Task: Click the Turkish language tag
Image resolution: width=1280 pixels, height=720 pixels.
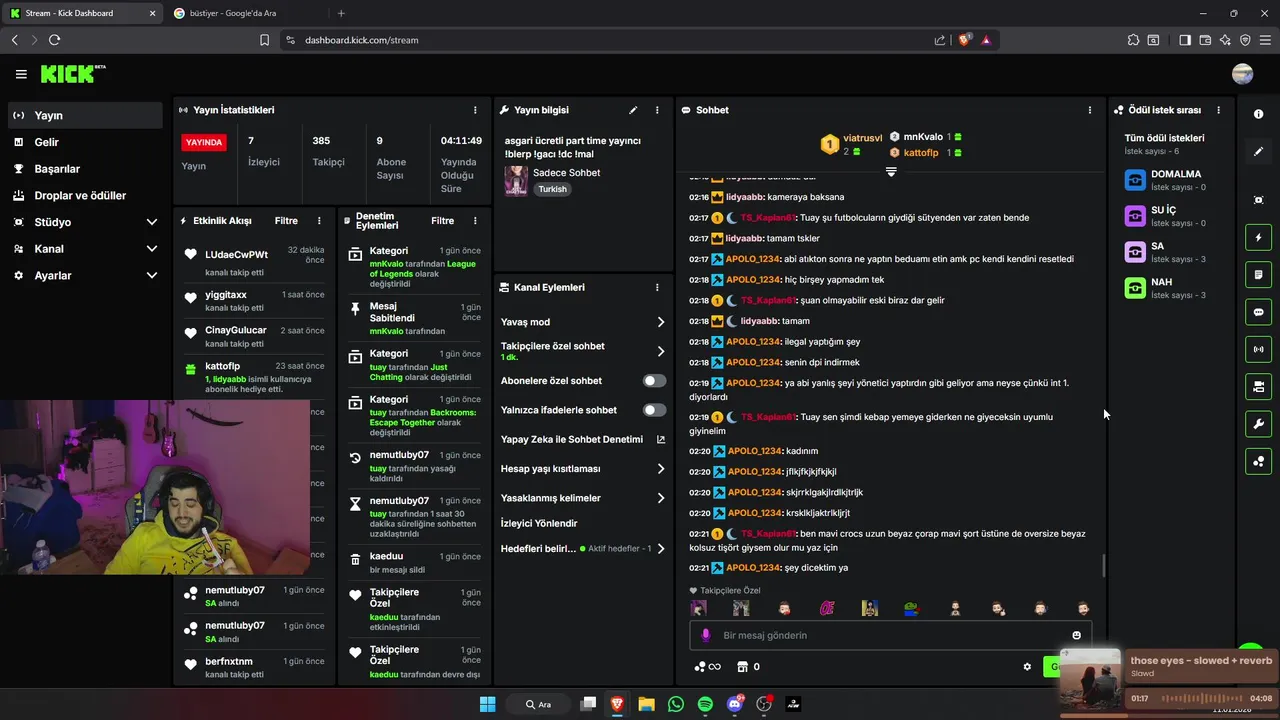Action: coord(552,189)
